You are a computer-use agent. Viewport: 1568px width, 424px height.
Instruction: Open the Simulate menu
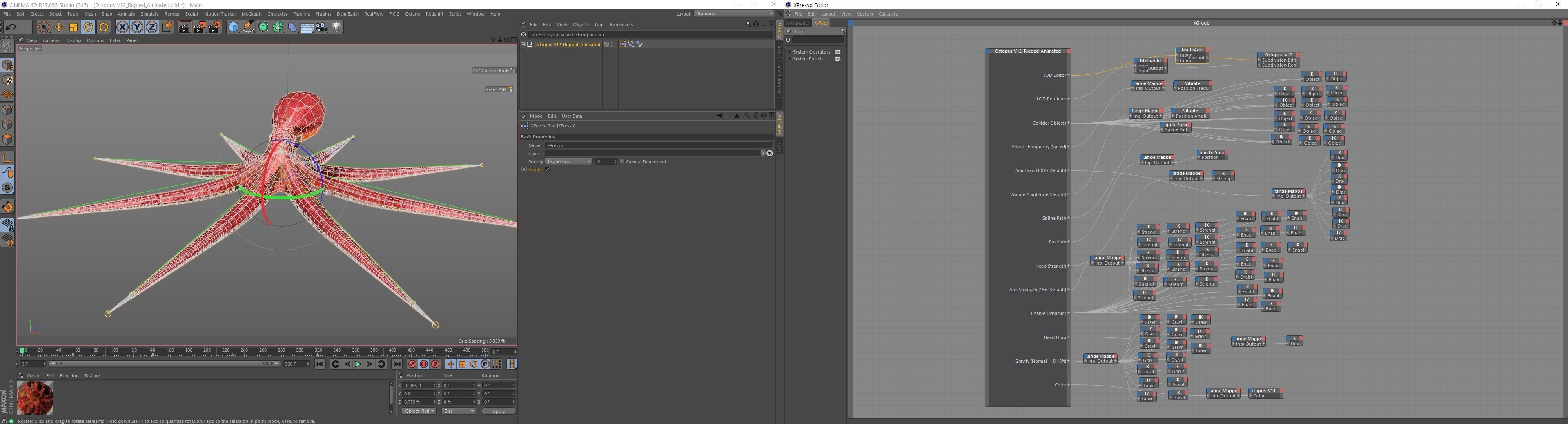click(150, 14)
